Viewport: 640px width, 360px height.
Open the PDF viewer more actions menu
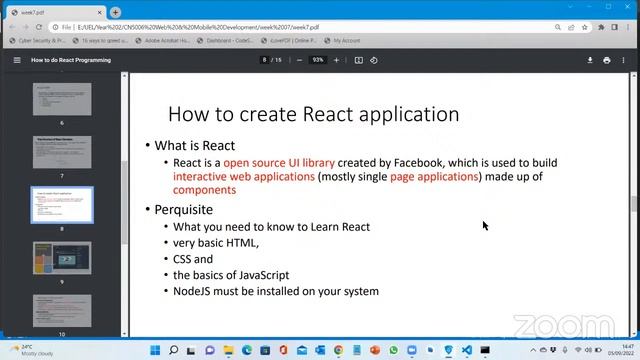[x=623, y=60]
